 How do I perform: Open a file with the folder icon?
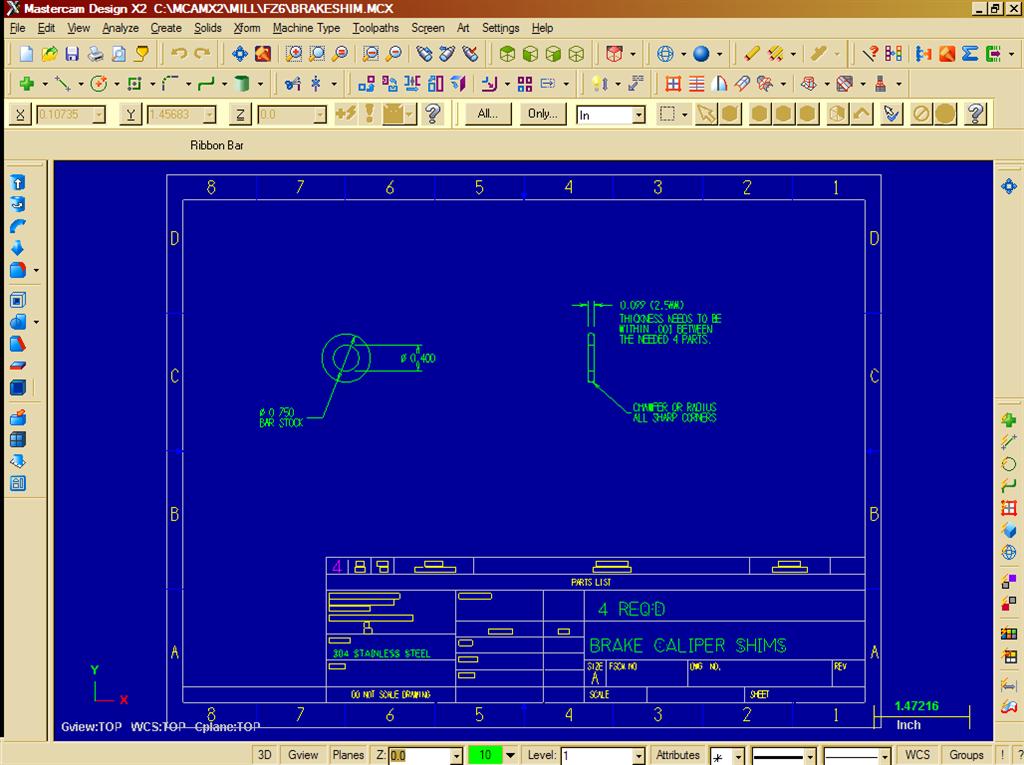pyautogui.click(x=49, y=54)
